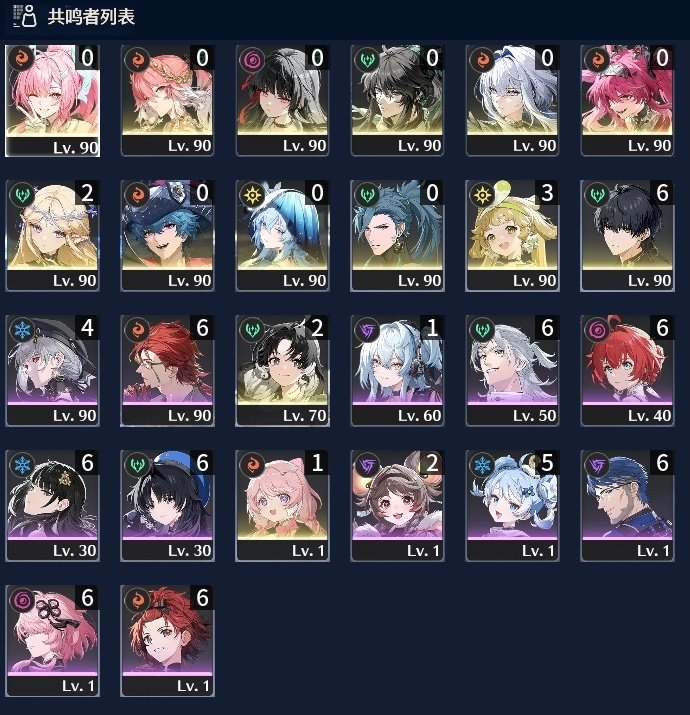Click the resonator list header icon
690x715 pixels.
point(24,16)
